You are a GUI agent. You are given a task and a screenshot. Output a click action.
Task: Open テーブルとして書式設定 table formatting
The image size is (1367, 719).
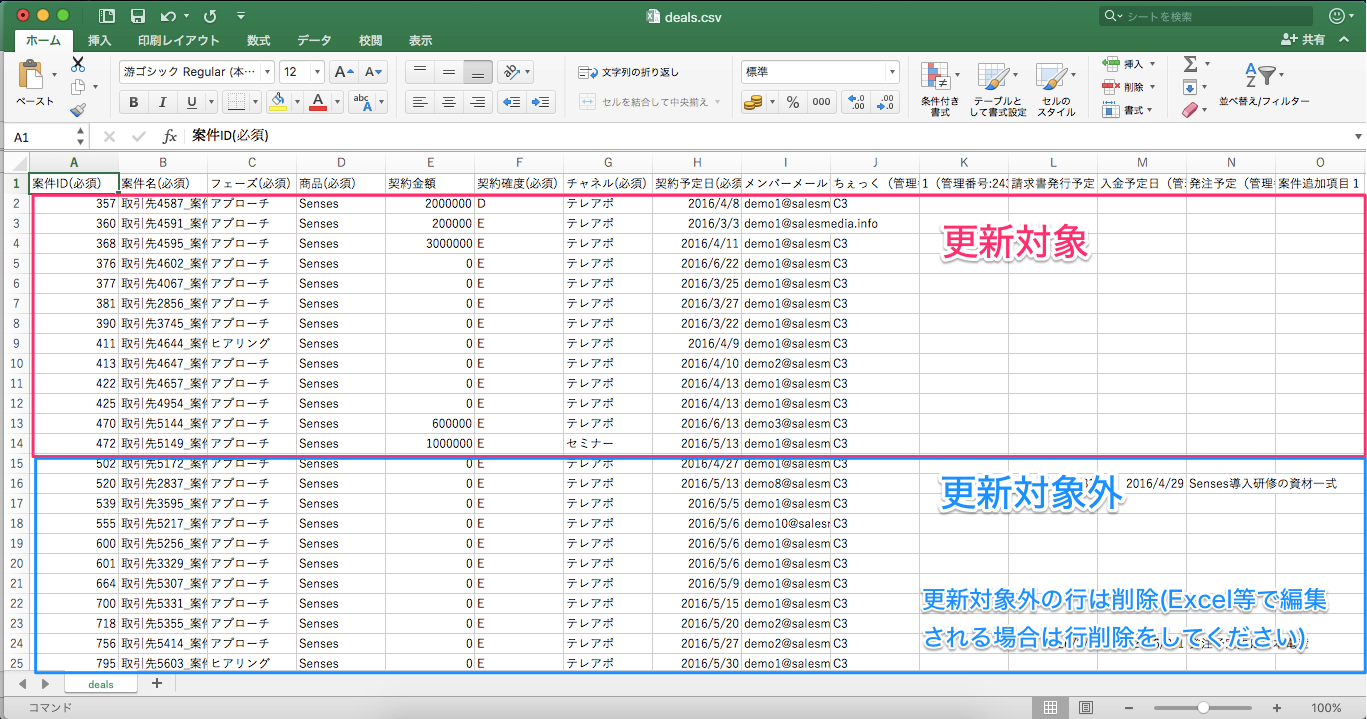point(997,89)
